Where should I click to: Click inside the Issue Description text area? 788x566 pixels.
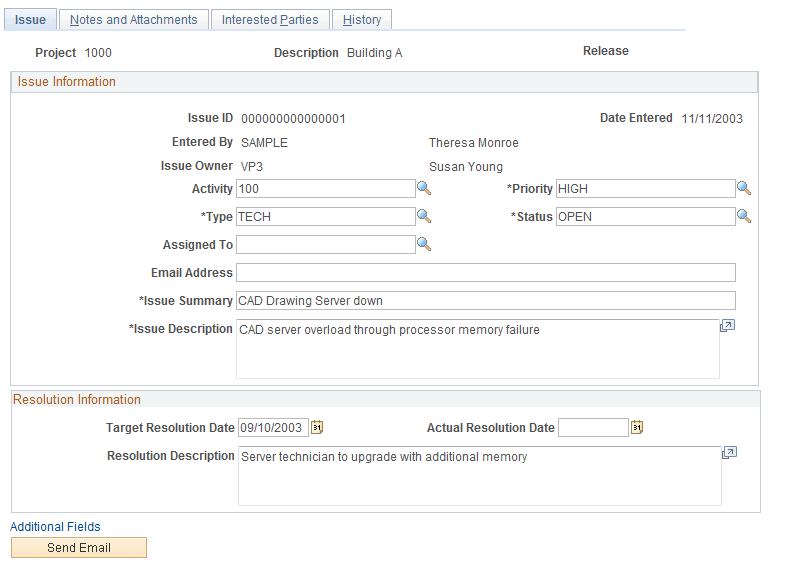478,349
